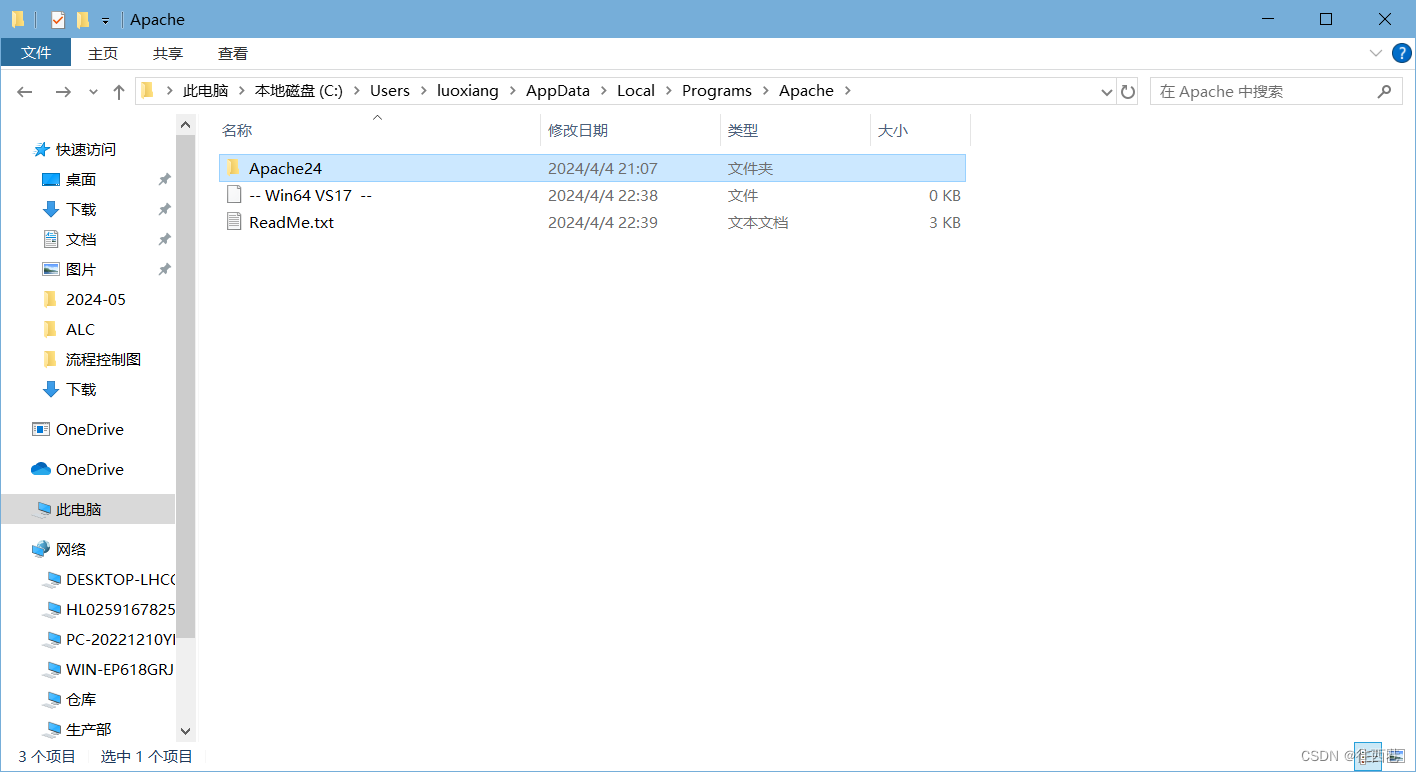
Task: Click the date 2024/4/4 22:39
Action: [x=603, y=222]
